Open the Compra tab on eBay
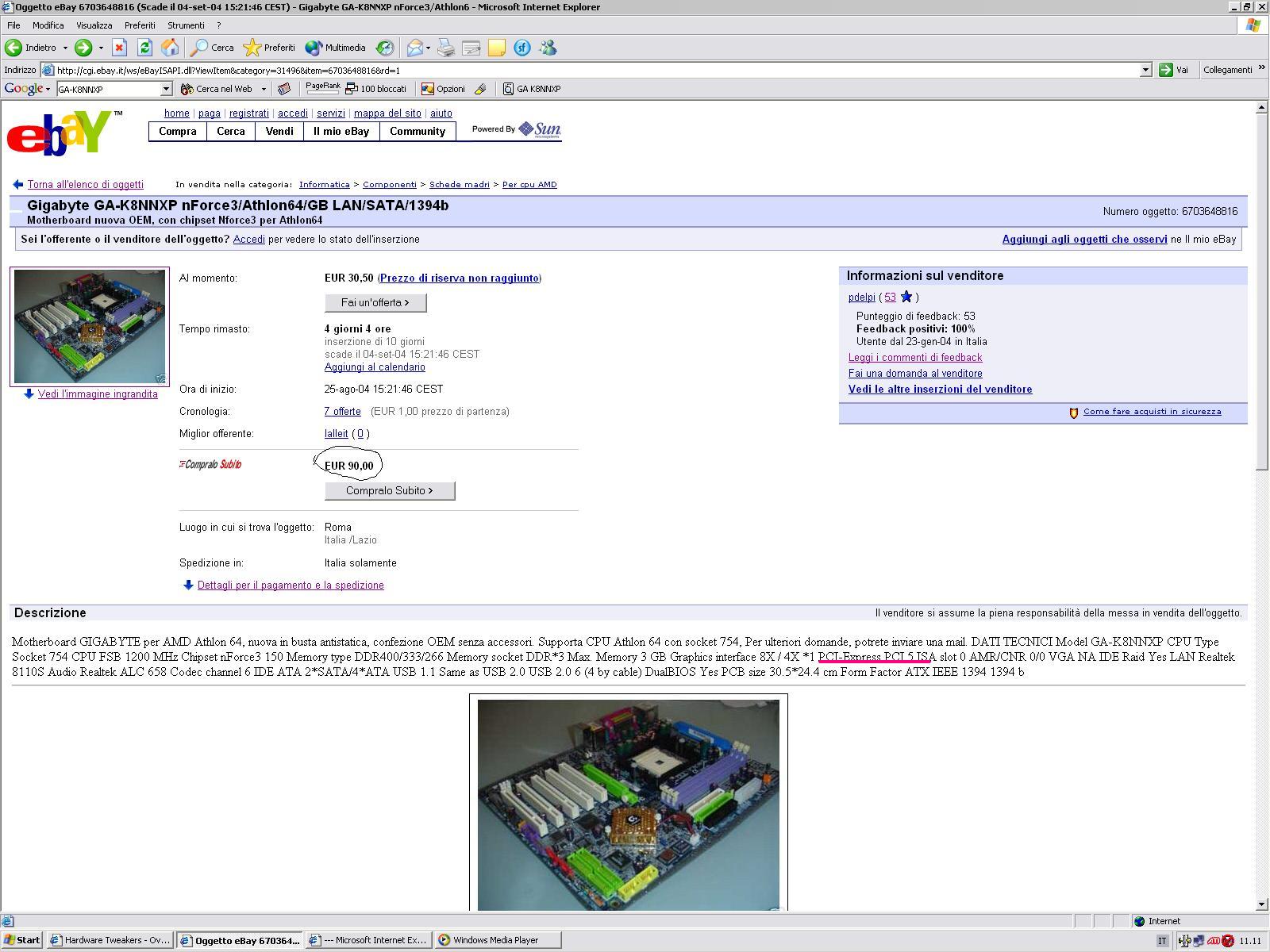 coord(178,132)
